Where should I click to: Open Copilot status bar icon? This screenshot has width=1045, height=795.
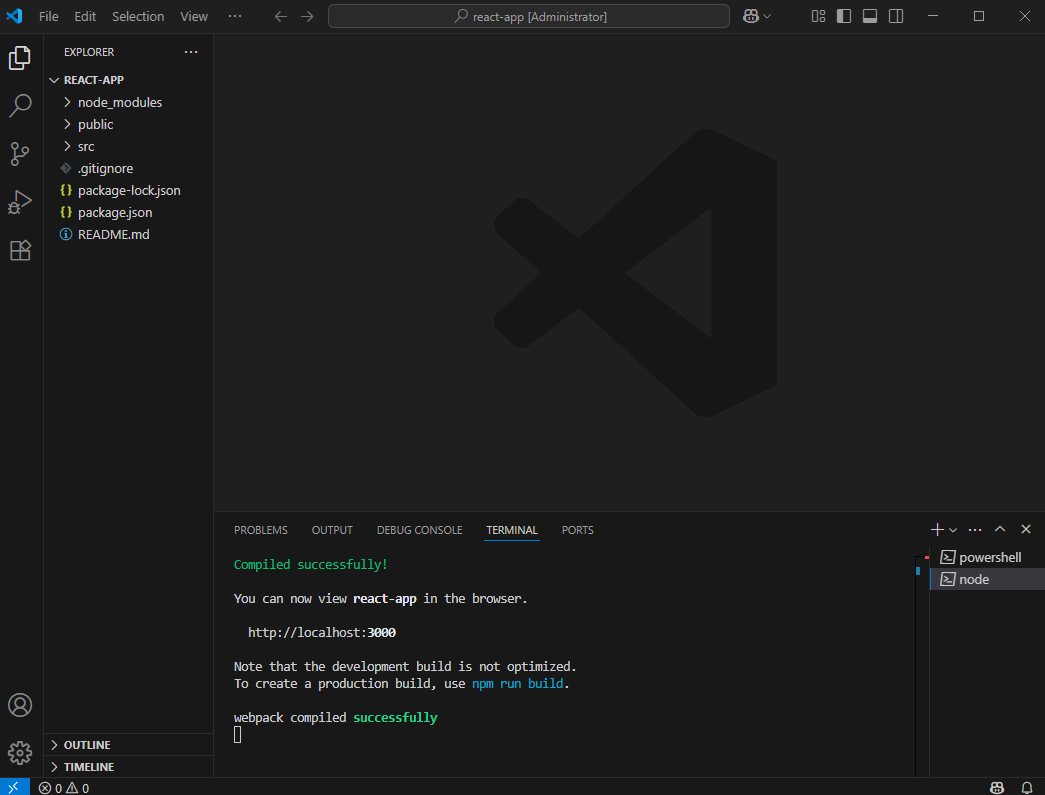(x=997, y=788)
